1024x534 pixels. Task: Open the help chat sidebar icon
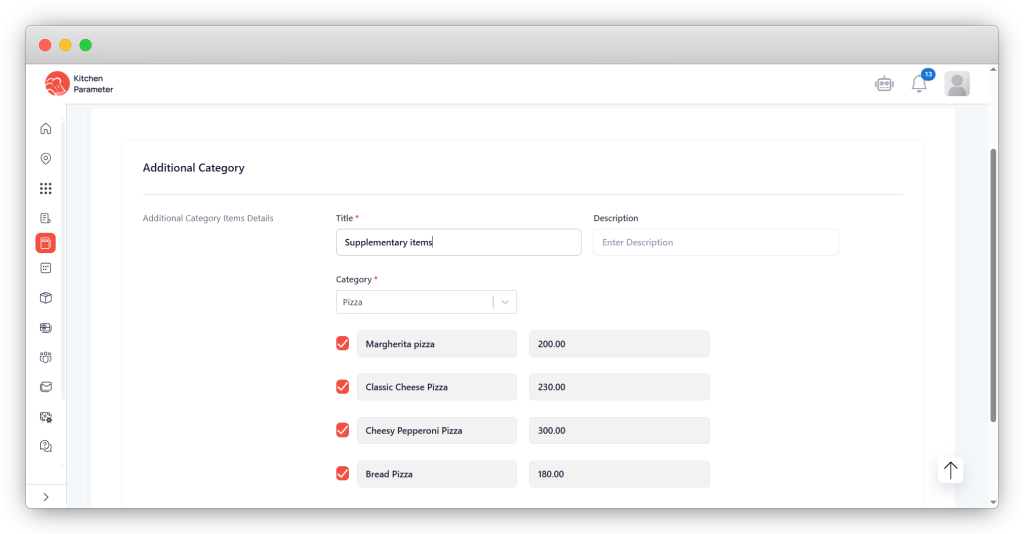coord(45,446)
